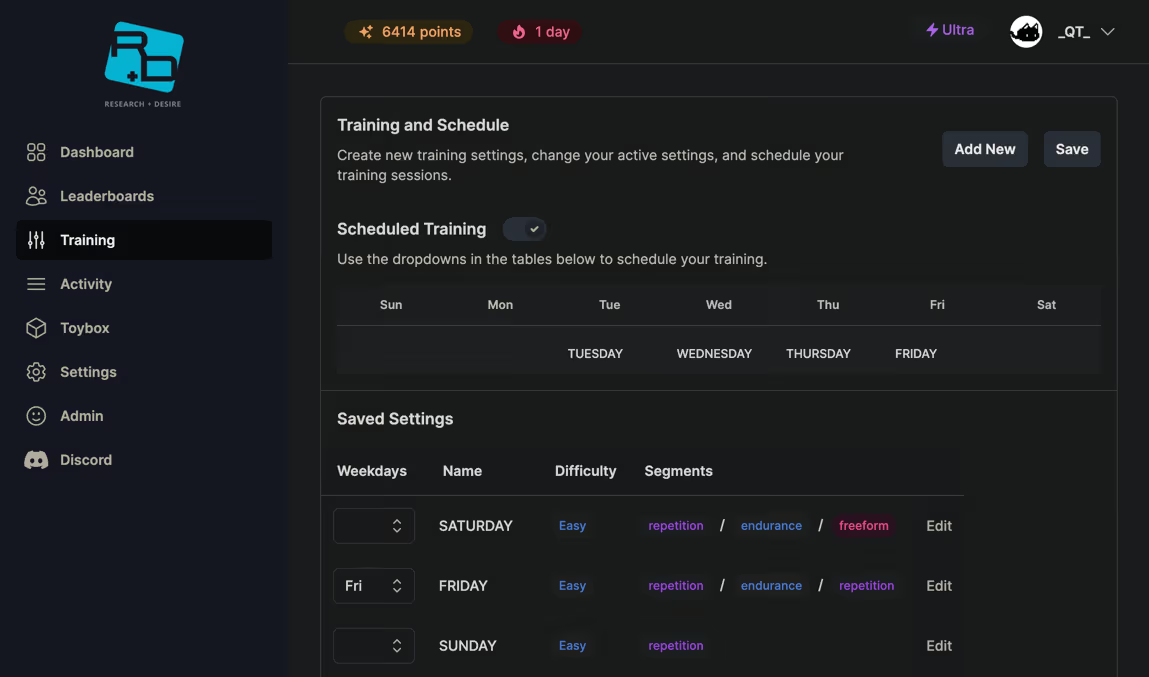The height and width of the screenshot is (677, 1149).
Task: Click the Dashboard grid icon
Action: click(x=36, y=152)
